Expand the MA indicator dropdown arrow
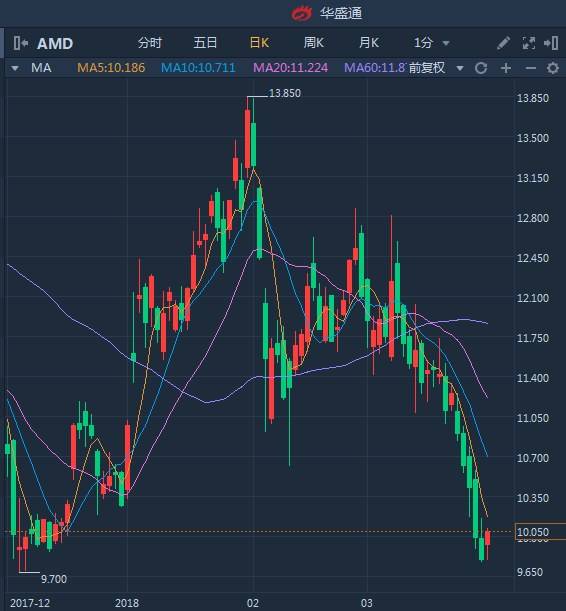 (15, 69)
